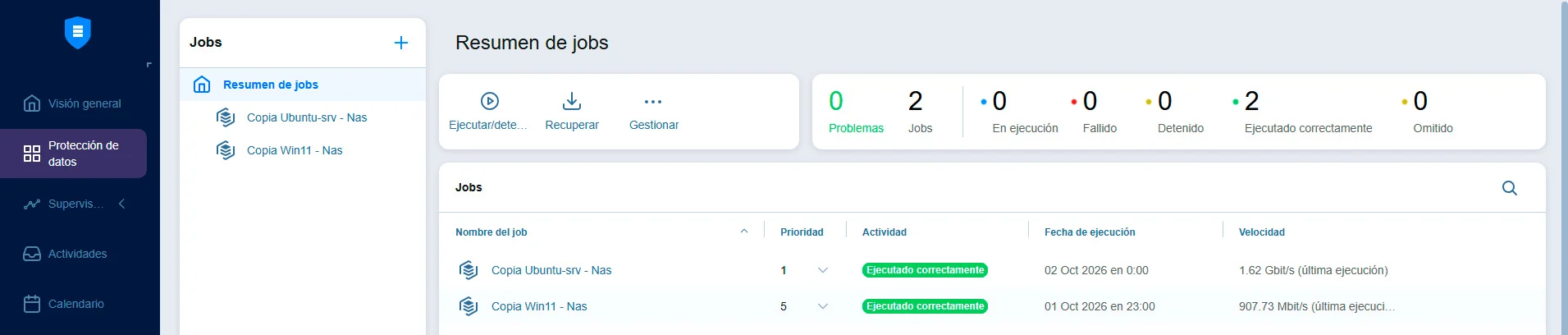Sort by Actividad column
This screenshot has height=335, width=1568.
coord(885,232)
